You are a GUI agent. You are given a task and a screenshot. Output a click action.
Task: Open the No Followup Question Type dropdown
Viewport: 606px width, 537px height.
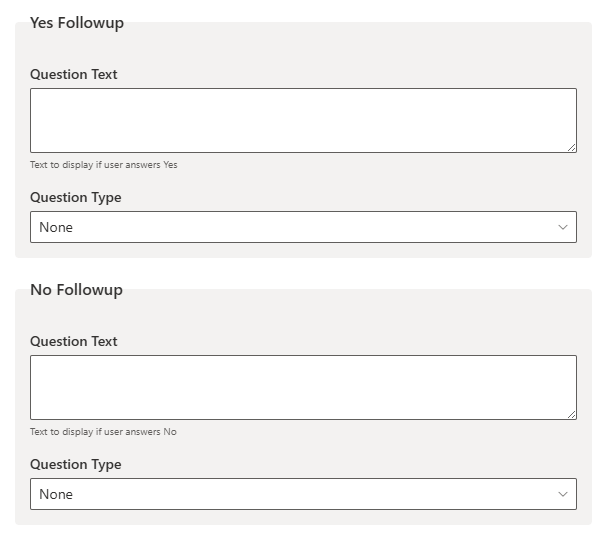coord(303,494)
